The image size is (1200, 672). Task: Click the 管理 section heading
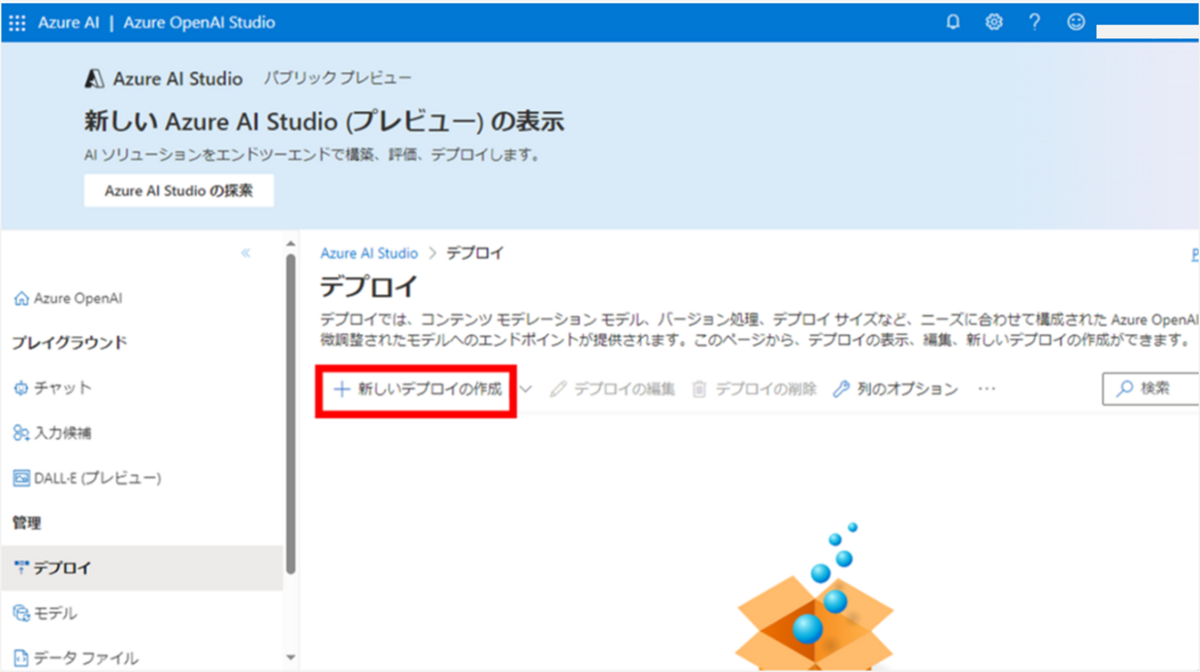[x=26, y=523]
